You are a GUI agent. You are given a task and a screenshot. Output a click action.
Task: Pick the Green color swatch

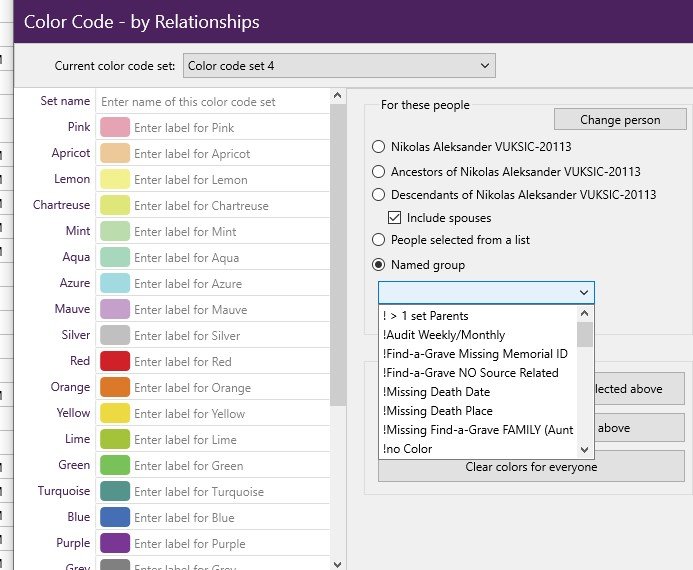coord(115,466)
